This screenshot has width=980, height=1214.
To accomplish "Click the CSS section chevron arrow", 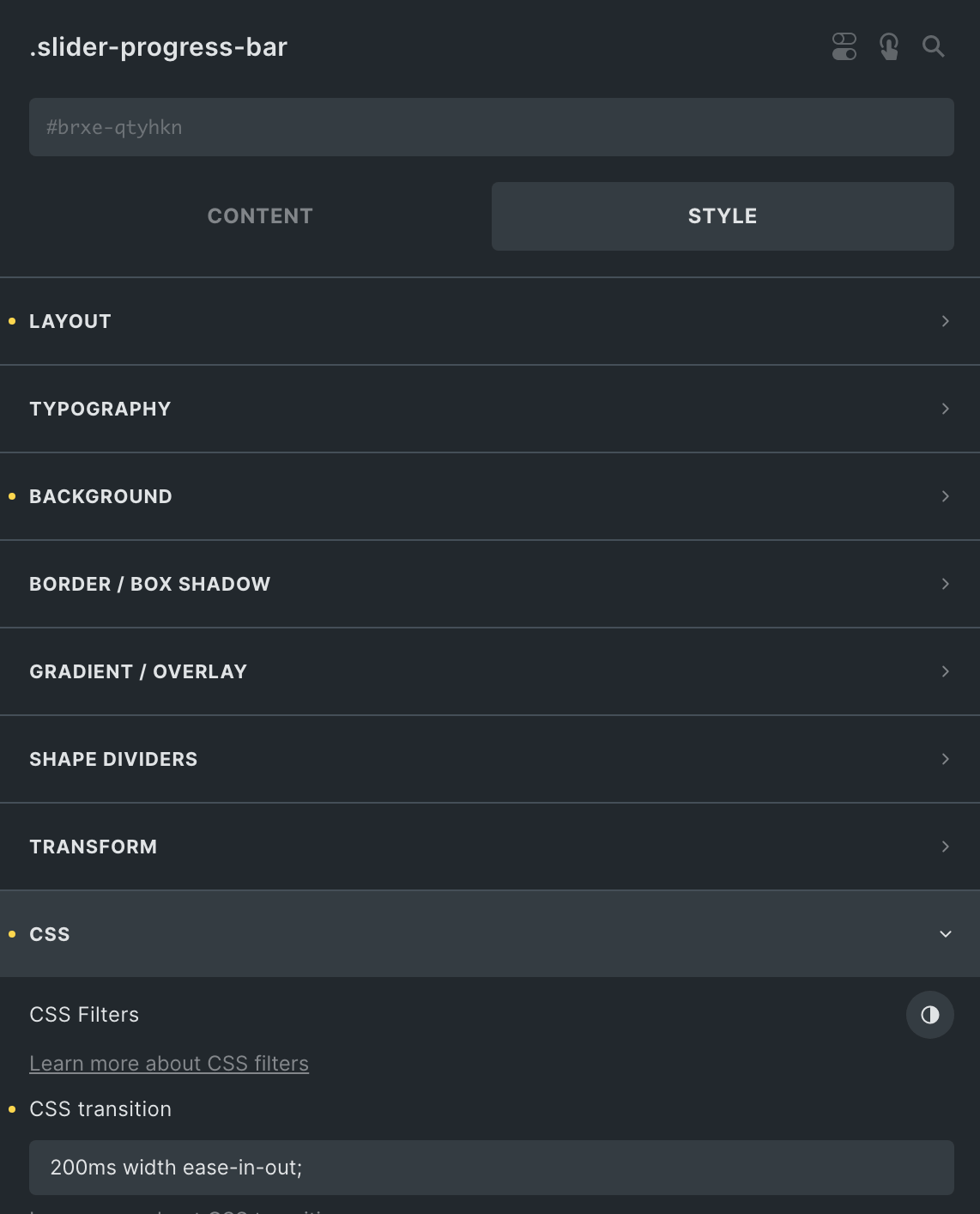I will [946, 934].
